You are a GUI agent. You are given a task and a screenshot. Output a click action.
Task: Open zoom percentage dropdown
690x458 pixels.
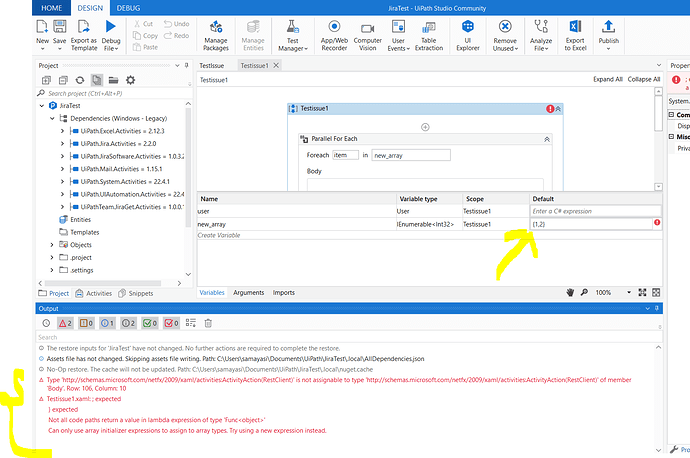629,293
